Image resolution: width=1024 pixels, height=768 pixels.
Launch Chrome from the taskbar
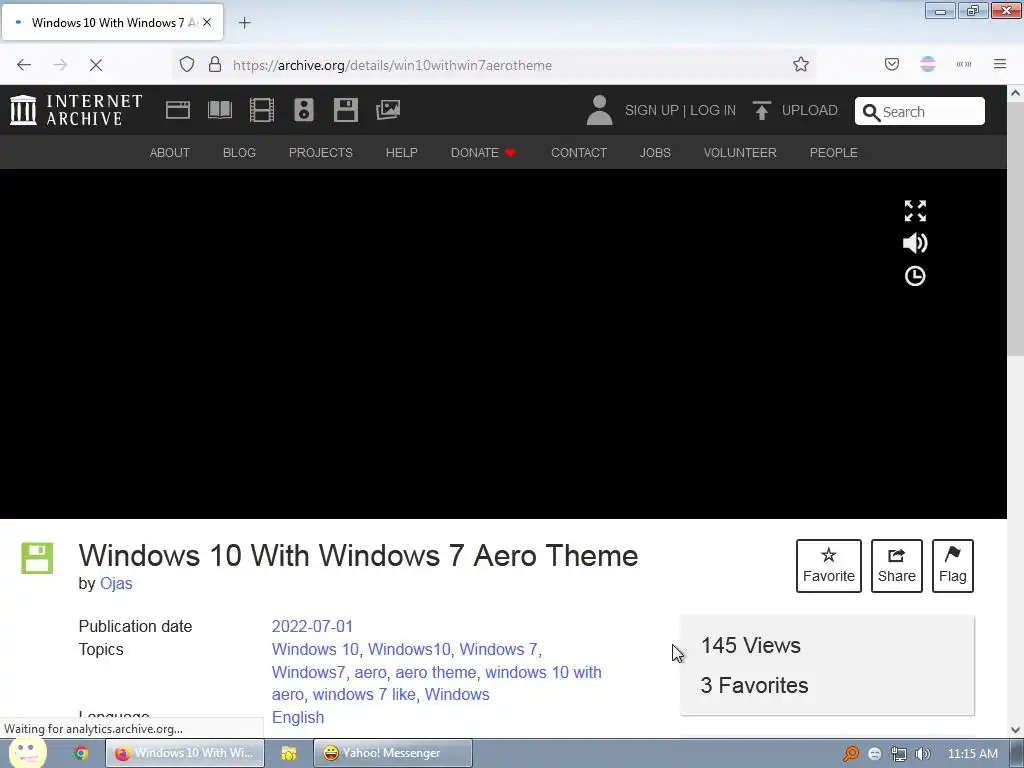[x=81, y=753]
